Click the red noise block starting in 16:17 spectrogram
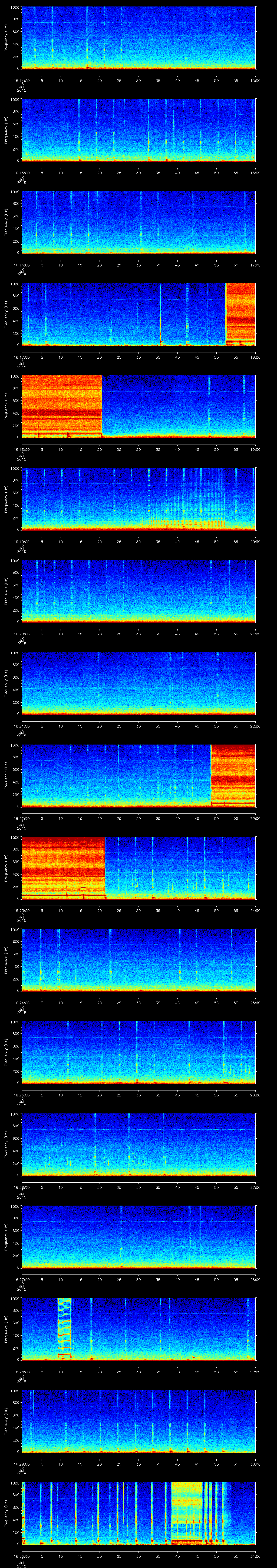 coord(240,314)
